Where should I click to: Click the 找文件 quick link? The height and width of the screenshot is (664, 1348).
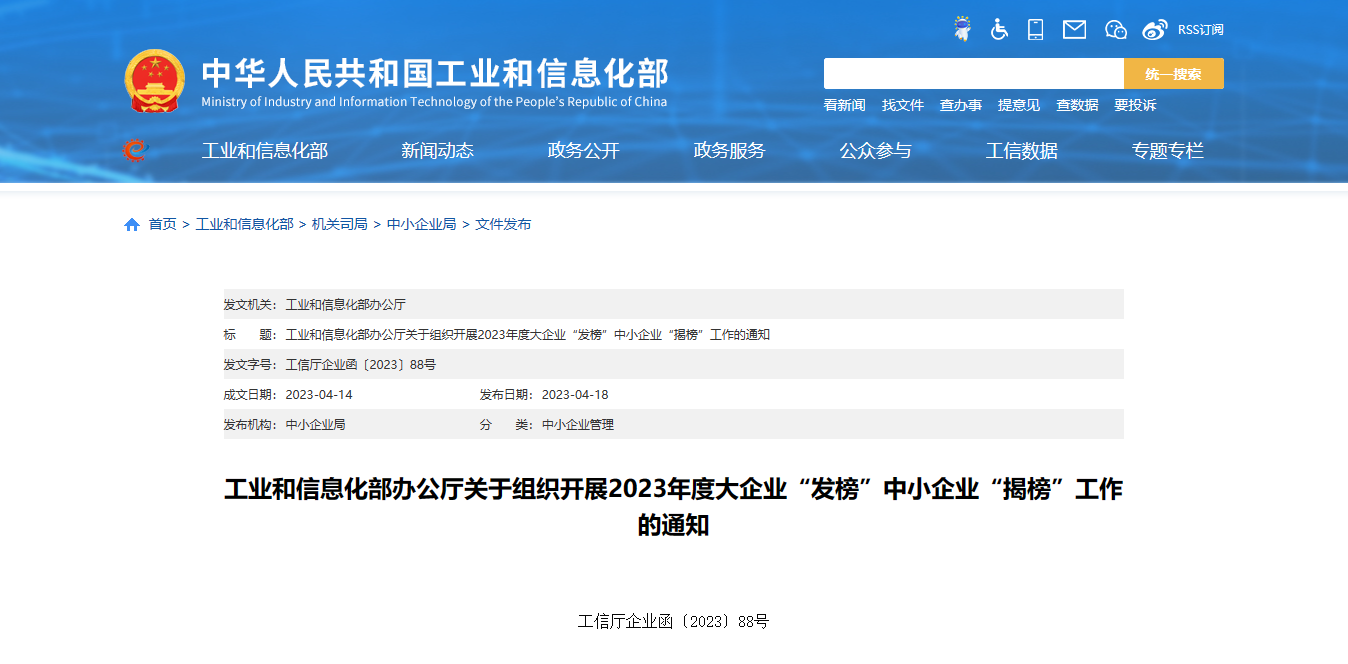902,105
